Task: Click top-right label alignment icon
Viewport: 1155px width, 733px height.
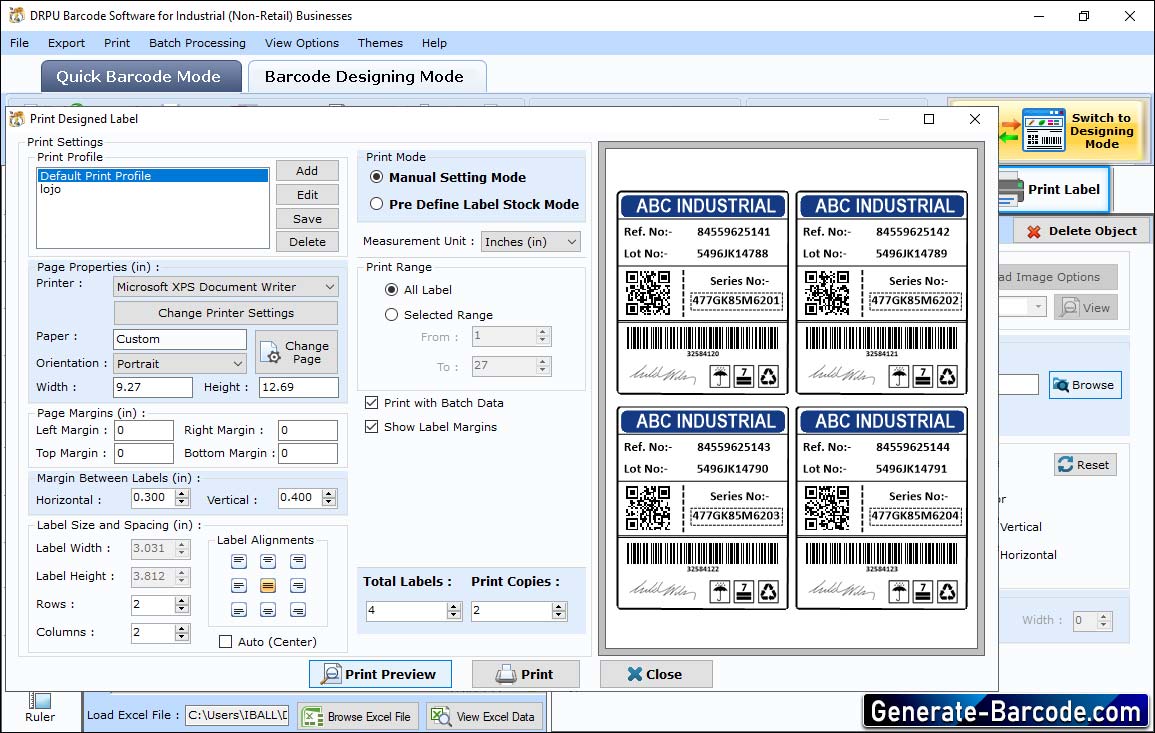Action: (x=298, y=561)
